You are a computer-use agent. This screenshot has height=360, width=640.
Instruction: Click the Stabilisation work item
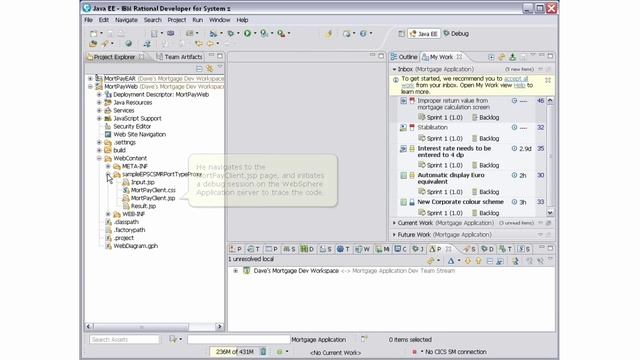click(432, 127)
